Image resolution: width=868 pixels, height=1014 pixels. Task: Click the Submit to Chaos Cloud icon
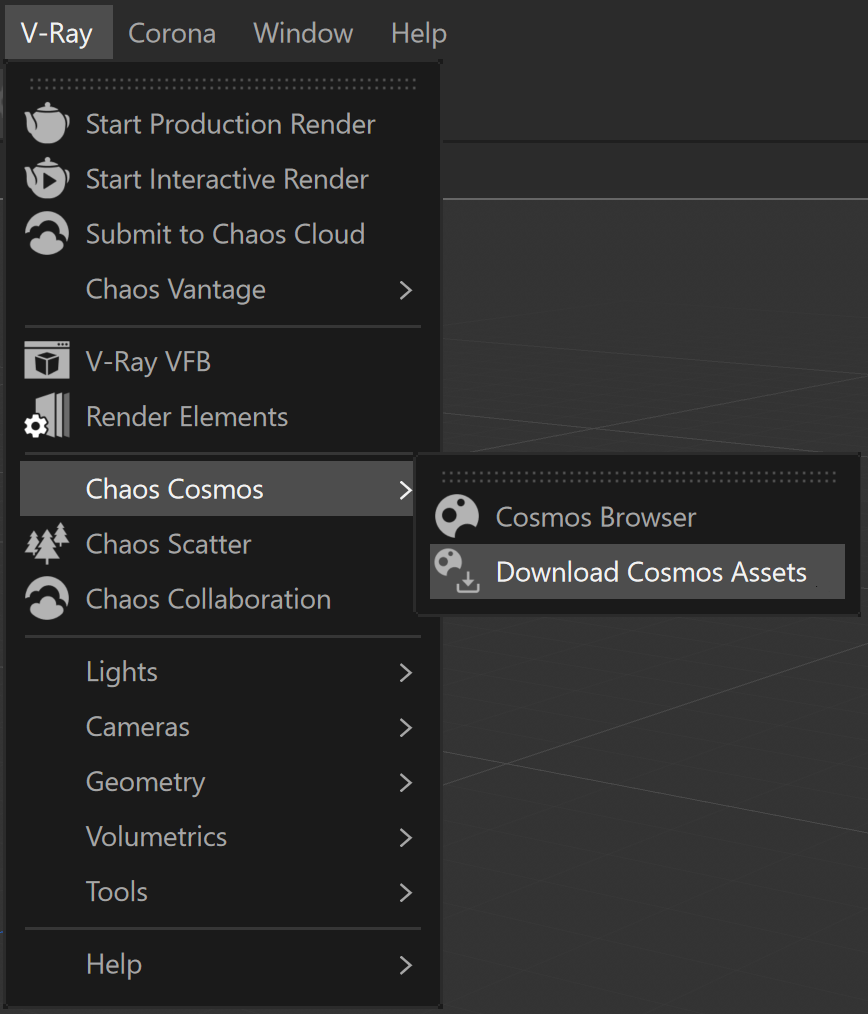pyautogui.click(x=47, y=233)
